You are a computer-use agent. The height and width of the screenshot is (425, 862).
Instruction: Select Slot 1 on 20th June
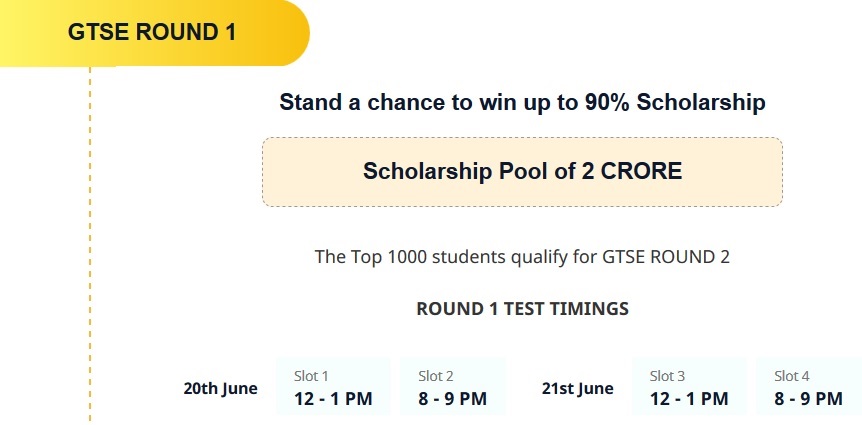point(333,387)
